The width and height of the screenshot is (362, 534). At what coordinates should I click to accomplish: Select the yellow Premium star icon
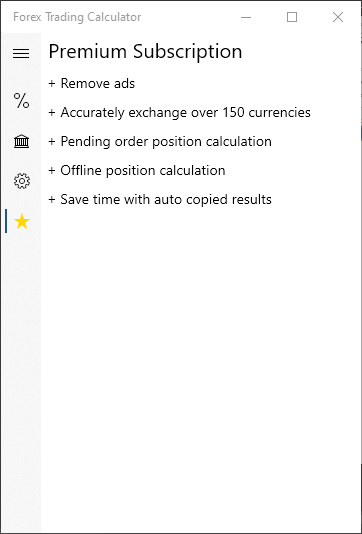[x=22, y=221]
